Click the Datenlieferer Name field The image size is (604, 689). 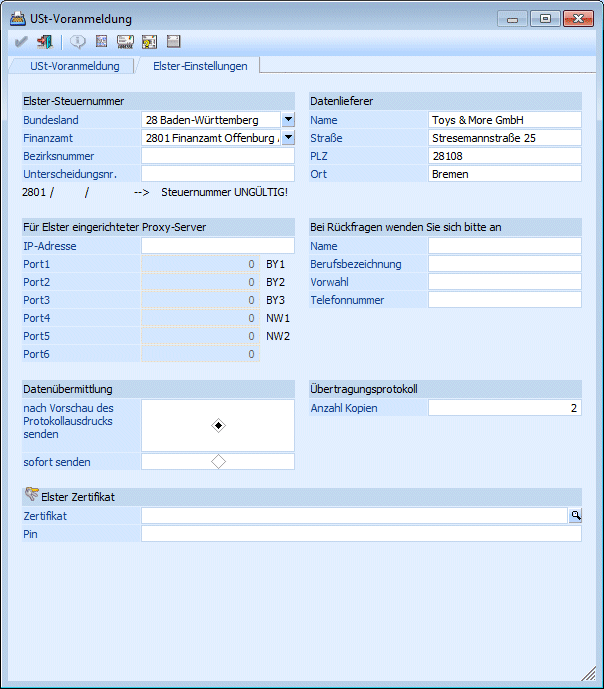504,120
